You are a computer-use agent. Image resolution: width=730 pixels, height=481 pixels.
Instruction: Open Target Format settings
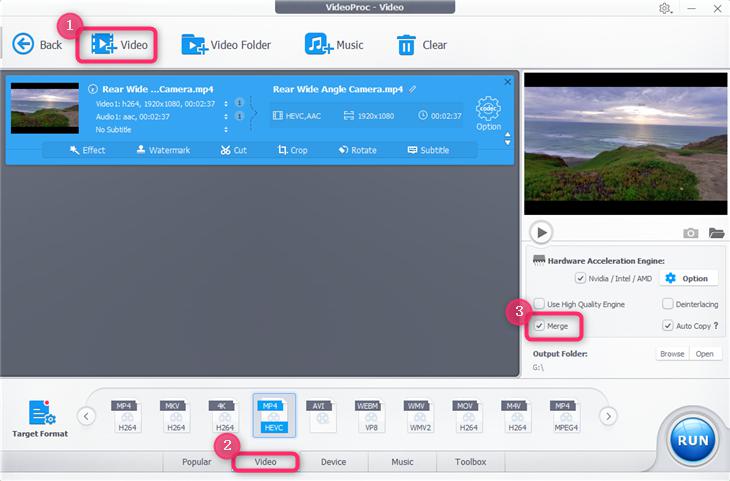[x=40, y=418]
